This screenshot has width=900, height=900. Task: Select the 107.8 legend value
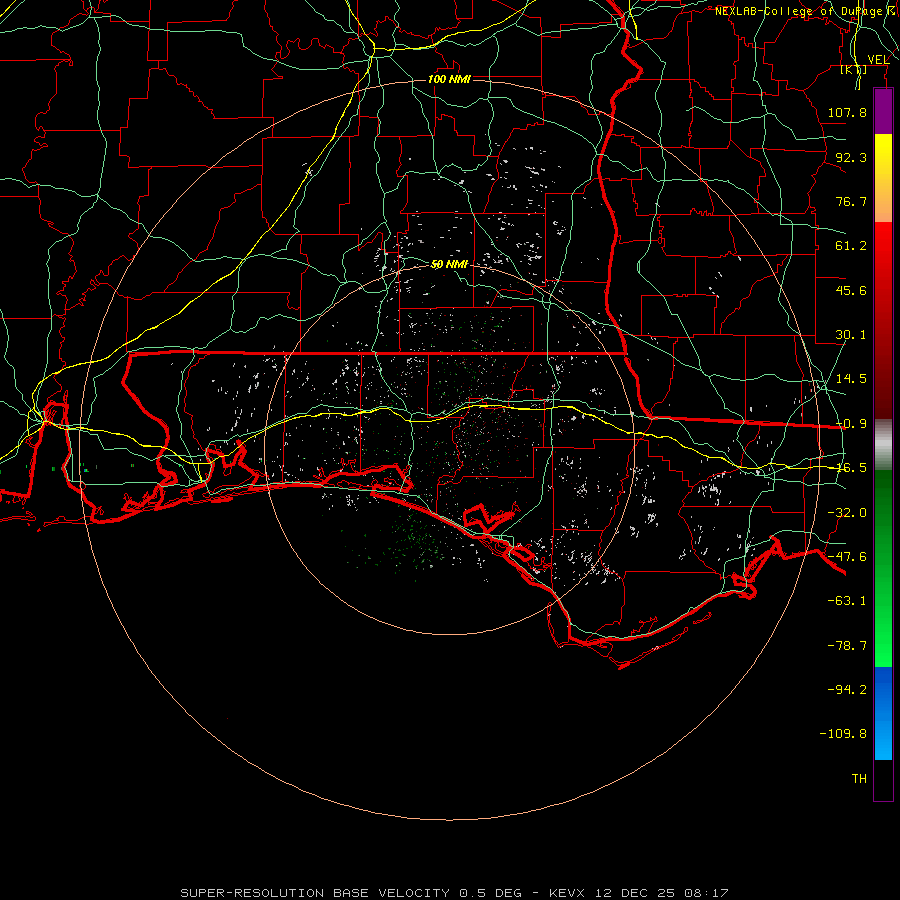(847, 112)
